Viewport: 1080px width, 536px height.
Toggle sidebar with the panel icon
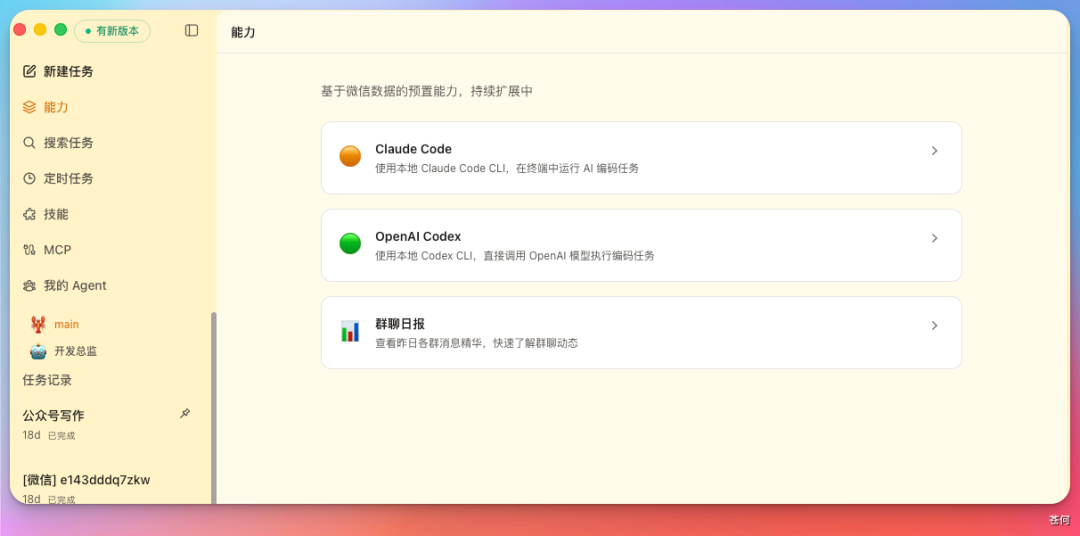[x=191, y=30]
